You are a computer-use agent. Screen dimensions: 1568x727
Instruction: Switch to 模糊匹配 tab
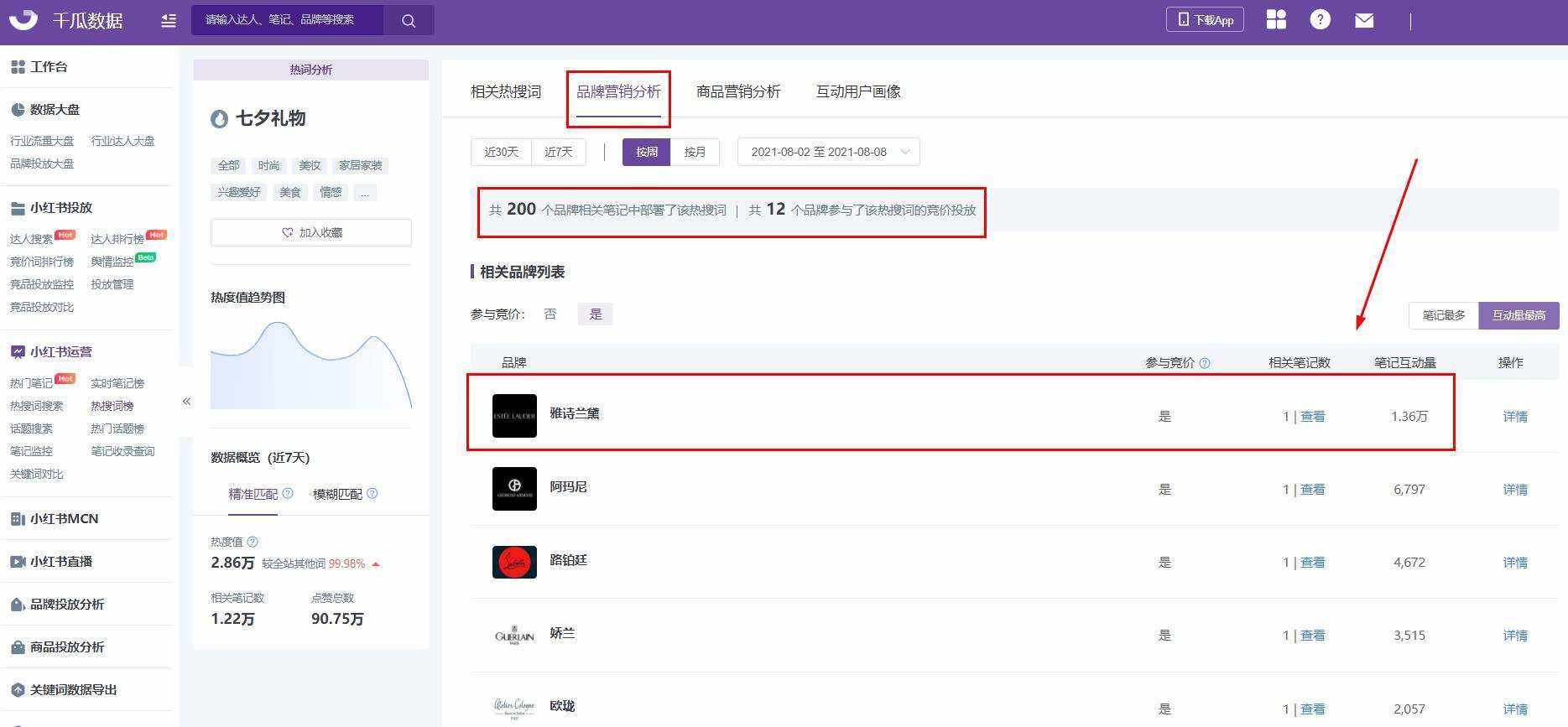pos(337,494)
